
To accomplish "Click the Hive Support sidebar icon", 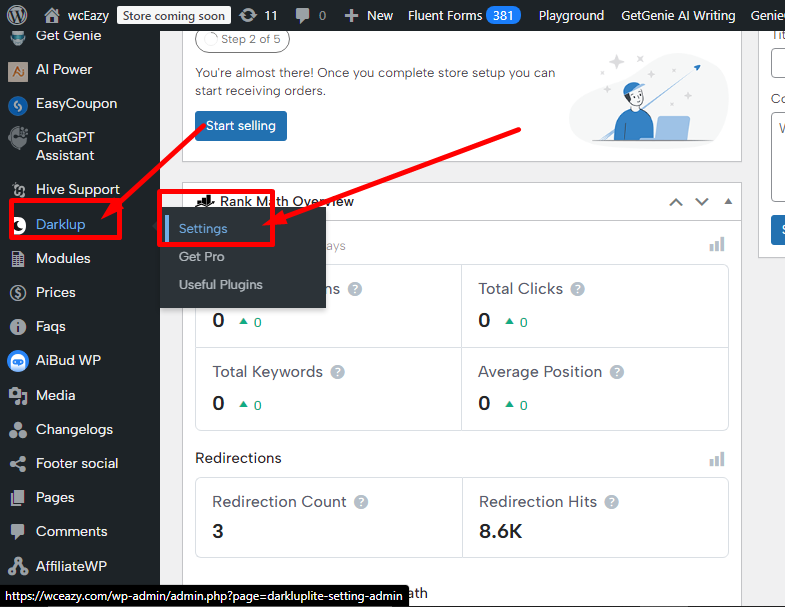I will [19, 190].
